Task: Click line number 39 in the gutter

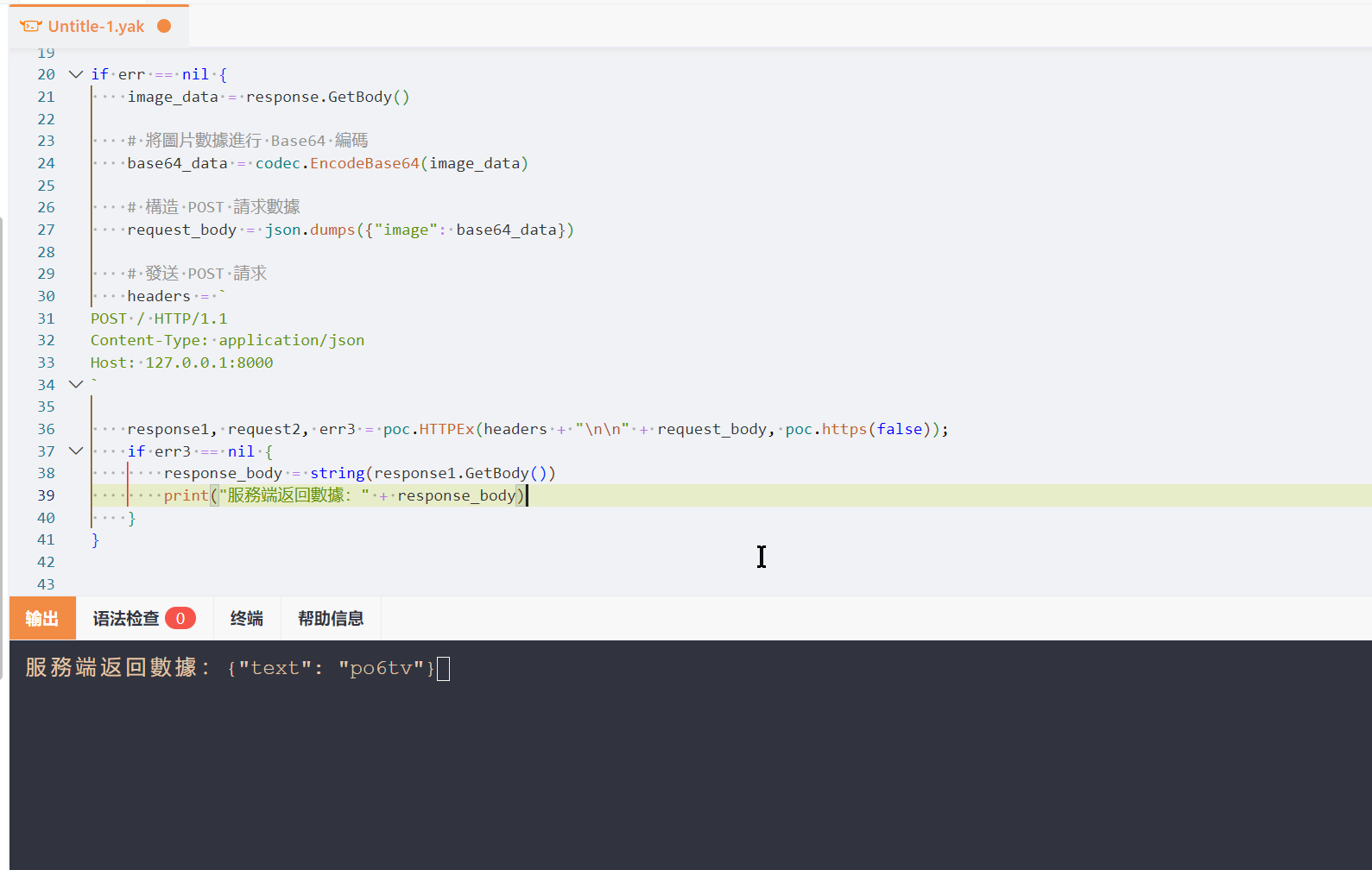Action: pyautogui.click(x=46, y=495)
